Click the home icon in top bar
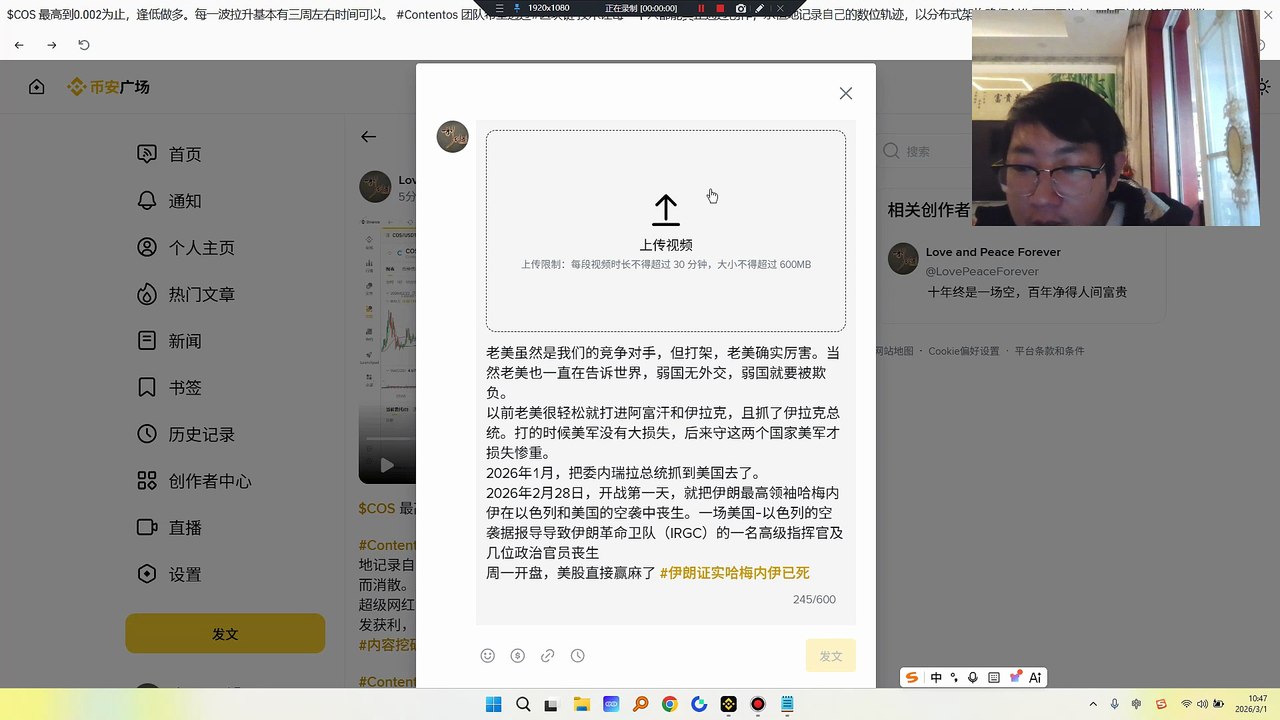1280x720 pixels. click(37, 87)
